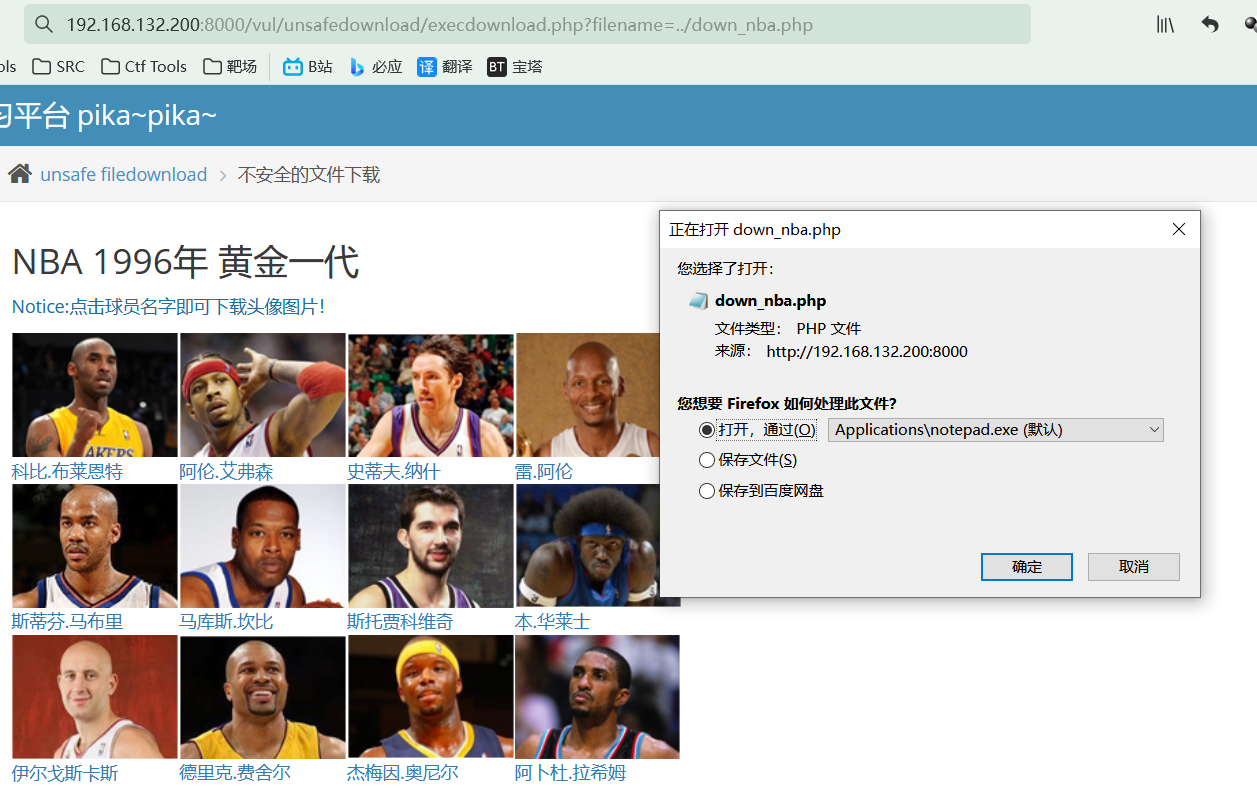Image resolution: width=1257 pixels, height=808 pixels.
Task: Select the 保存文件 radio option
Action: [x=707, y=460]
